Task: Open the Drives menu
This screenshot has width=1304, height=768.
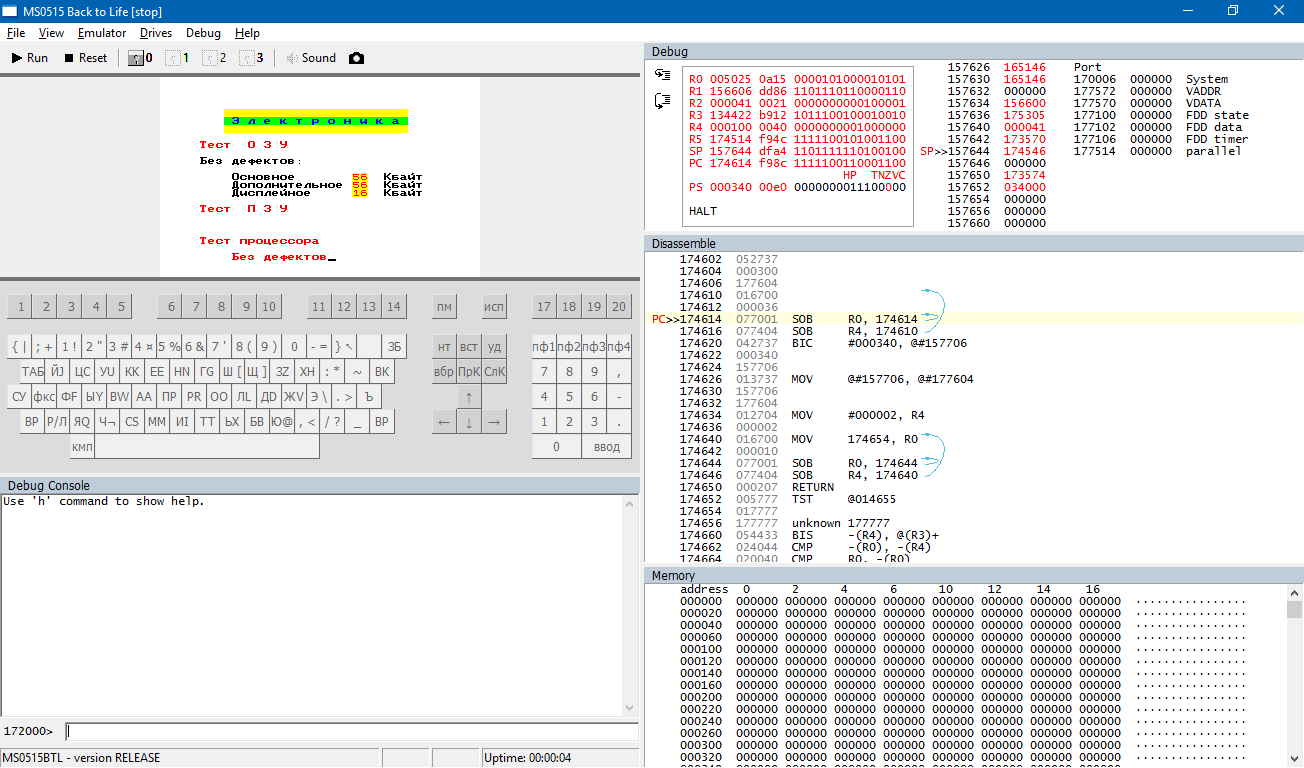Action: [x=156, y=33]
